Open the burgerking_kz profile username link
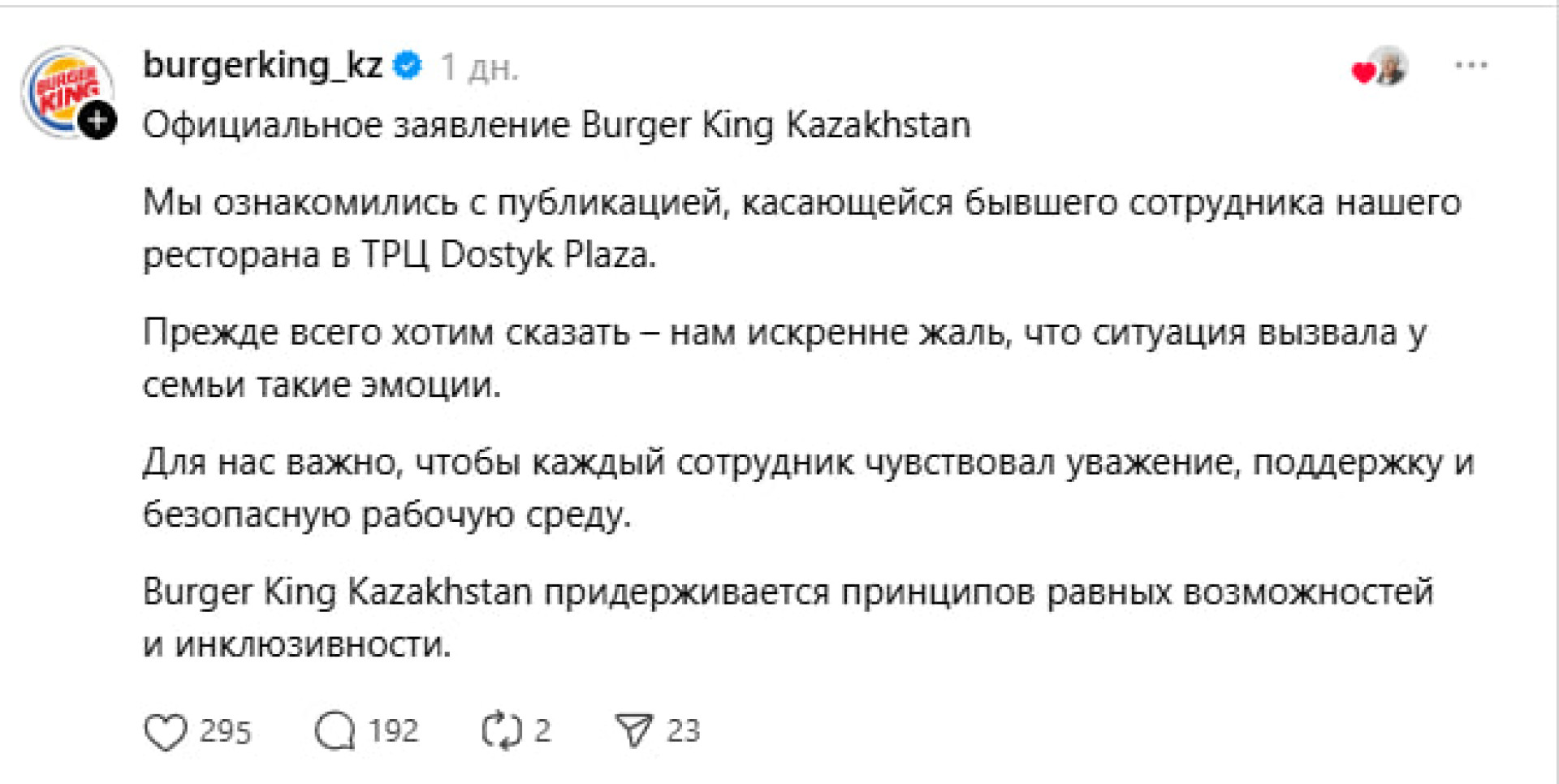Viewport: 1559px width, 784px height. 262,65
